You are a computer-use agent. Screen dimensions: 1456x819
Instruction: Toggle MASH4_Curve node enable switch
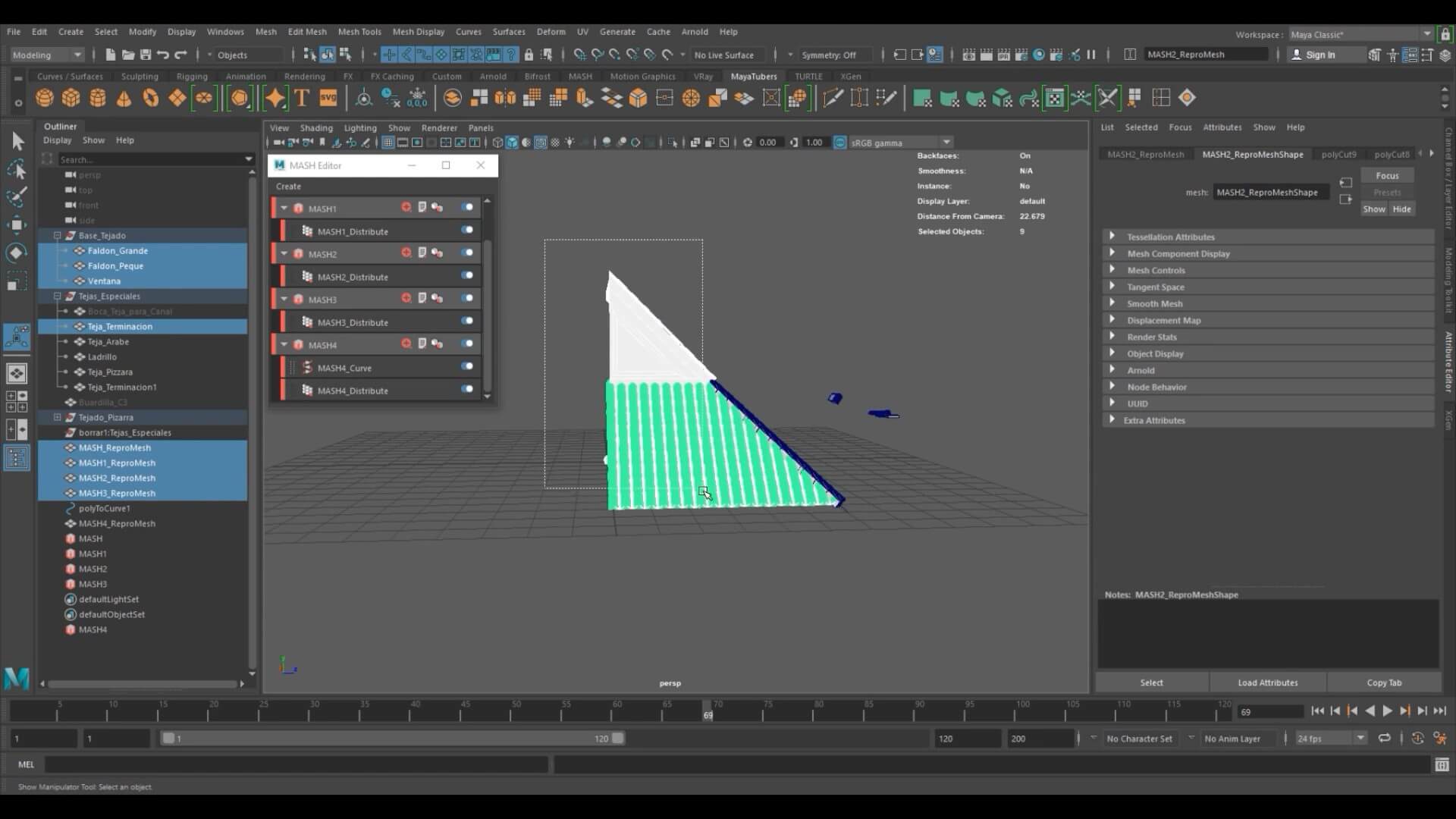coord(467,366)
